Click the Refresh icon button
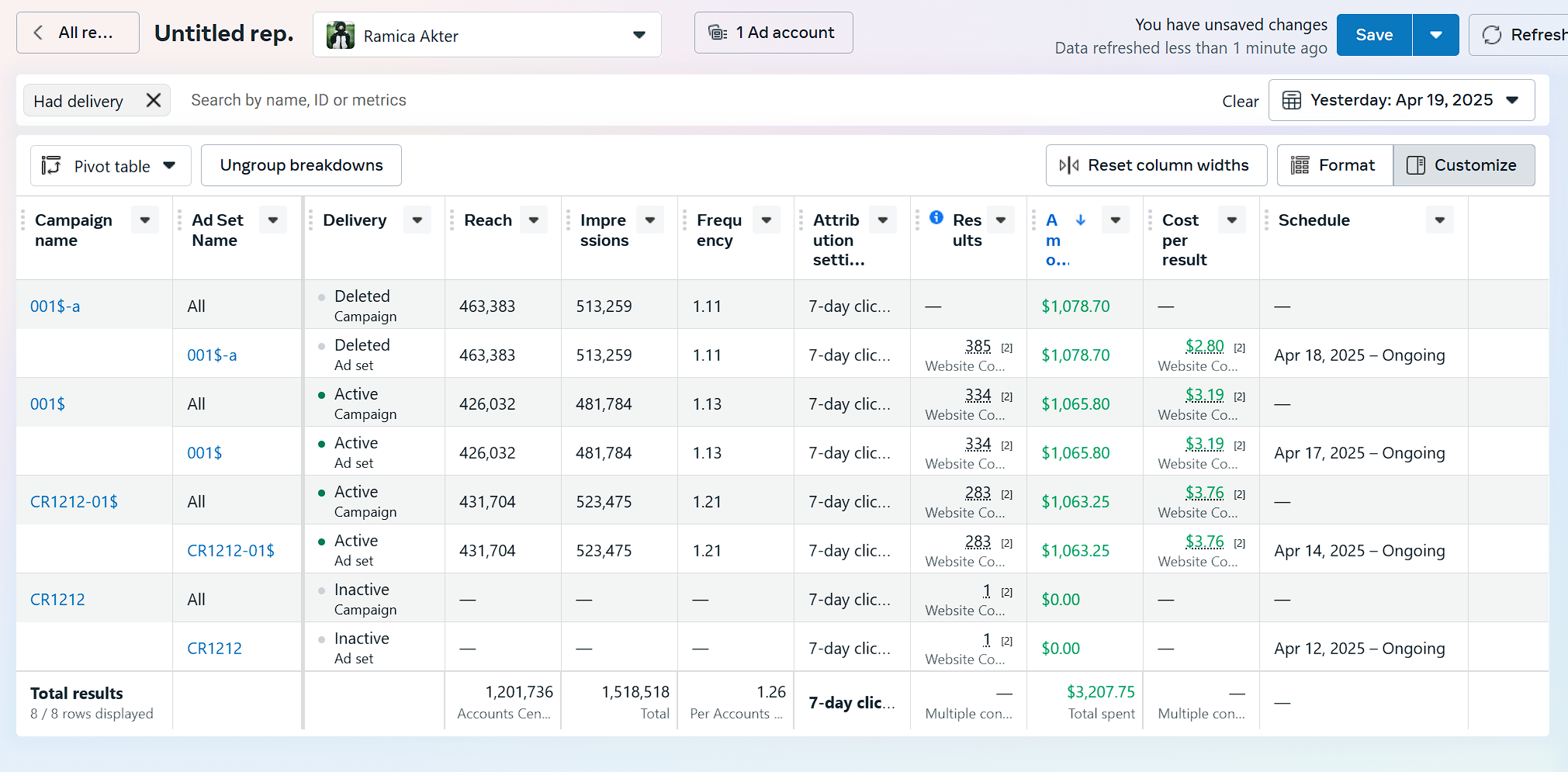The width and height of the screenshot is (1568, 772). [1492, 35]
